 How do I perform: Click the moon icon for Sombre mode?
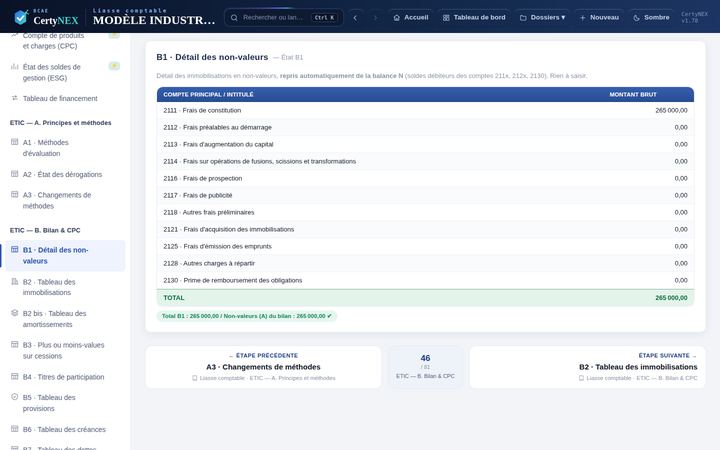636,17
